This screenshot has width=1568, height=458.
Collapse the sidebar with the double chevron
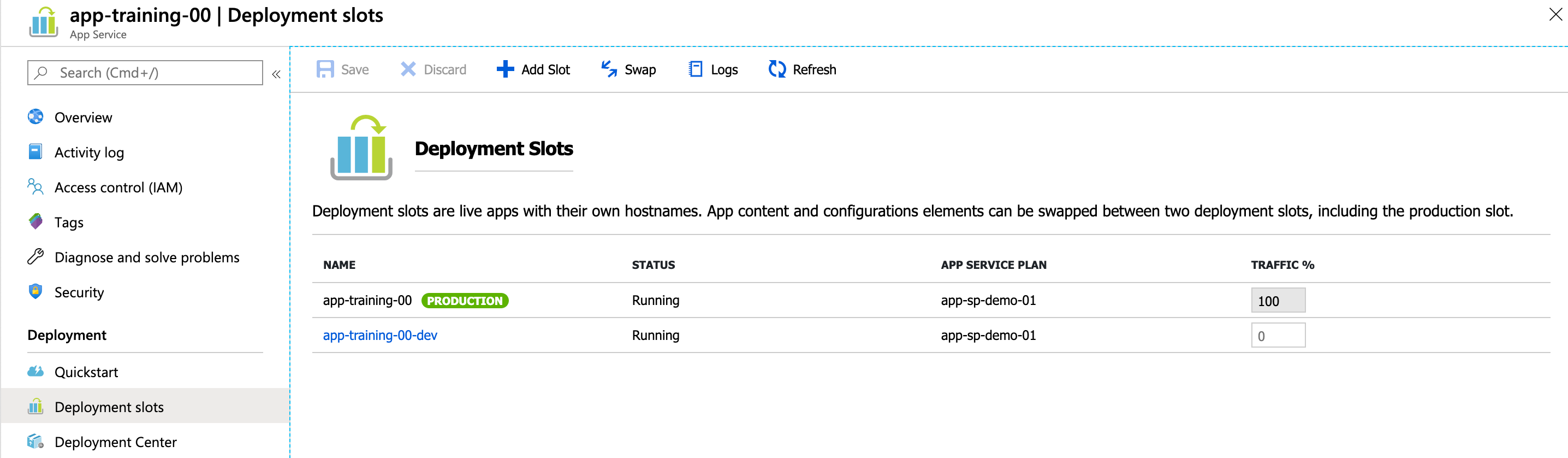click(276, 74)
